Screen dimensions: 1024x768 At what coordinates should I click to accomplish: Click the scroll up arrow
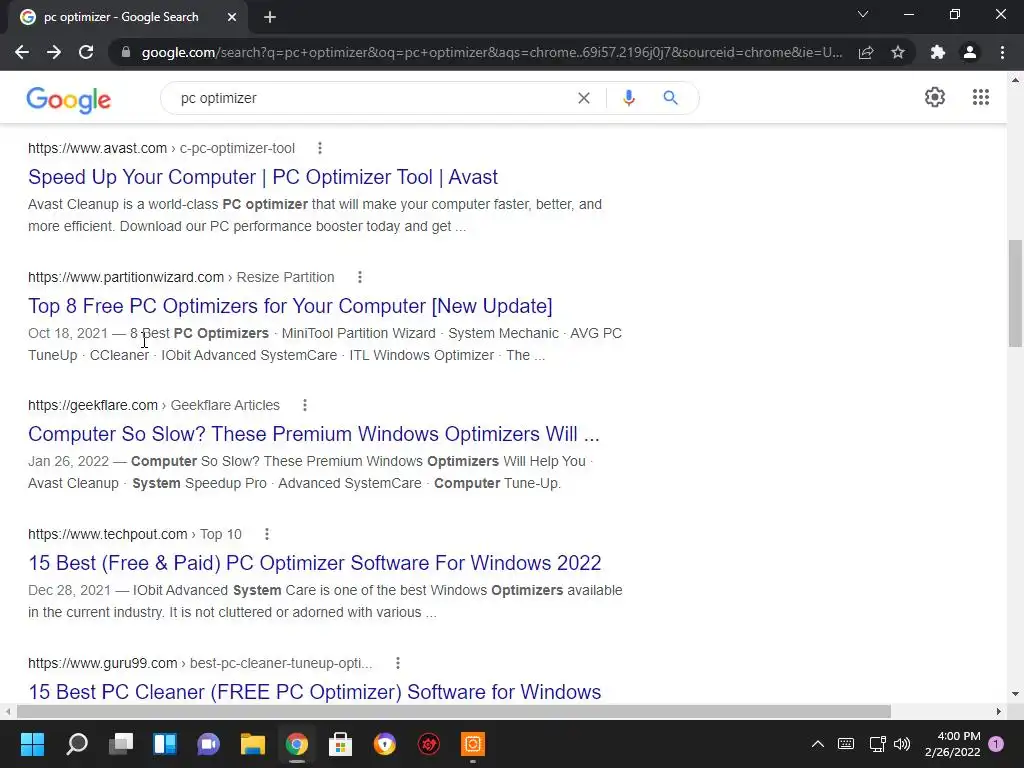(1015, 80)
